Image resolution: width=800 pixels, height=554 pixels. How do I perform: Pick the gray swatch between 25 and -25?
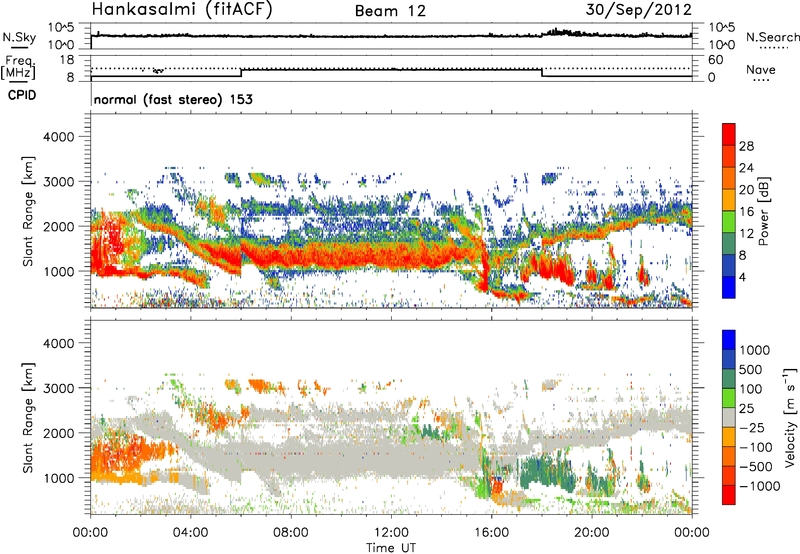click(x=729, y=417)
